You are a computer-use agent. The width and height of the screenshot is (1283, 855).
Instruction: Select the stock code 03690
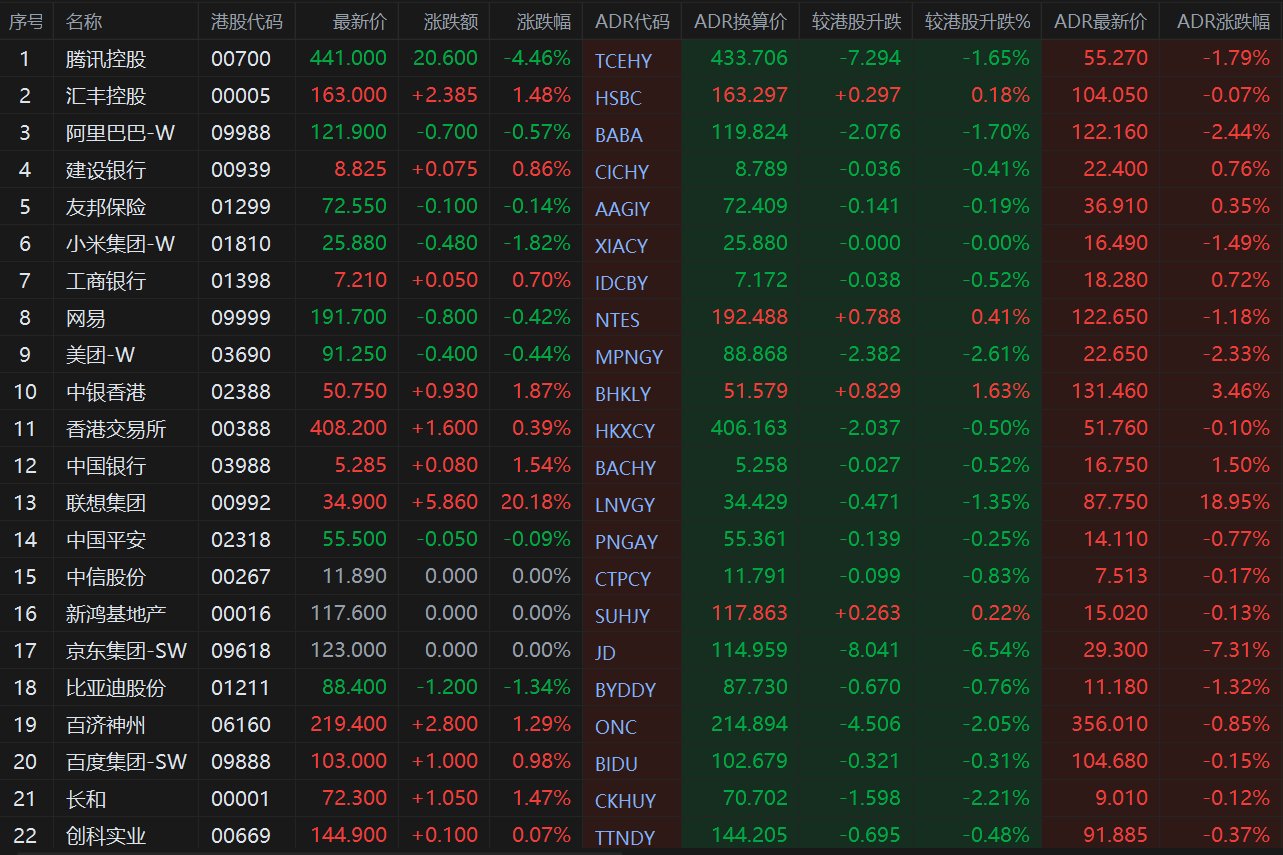241,355
